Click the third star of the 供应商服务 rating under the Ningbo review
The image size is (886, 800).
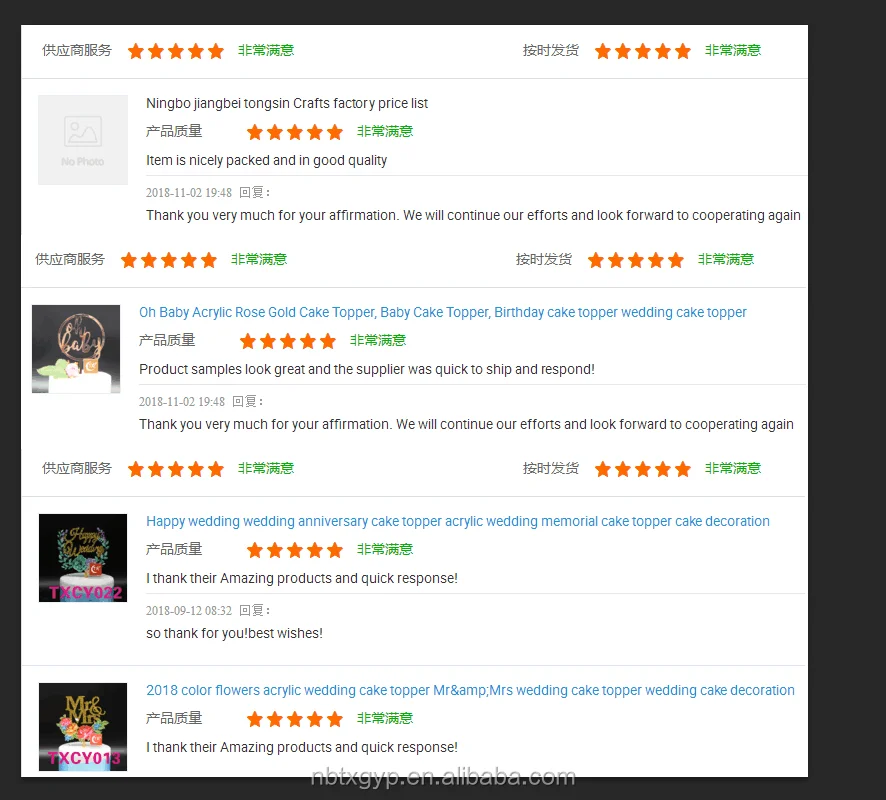[169, 260]
